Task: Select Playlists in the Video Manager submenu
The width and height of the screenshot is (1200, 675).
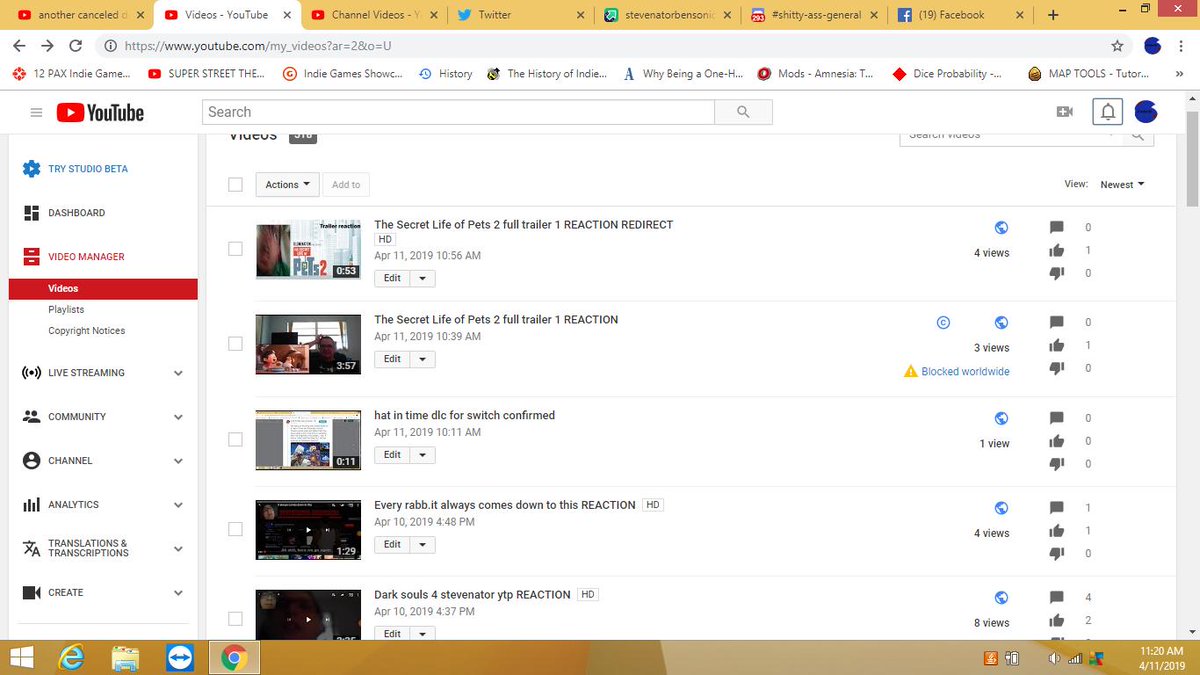Action: pyautogui.click(x=66, y=310)
